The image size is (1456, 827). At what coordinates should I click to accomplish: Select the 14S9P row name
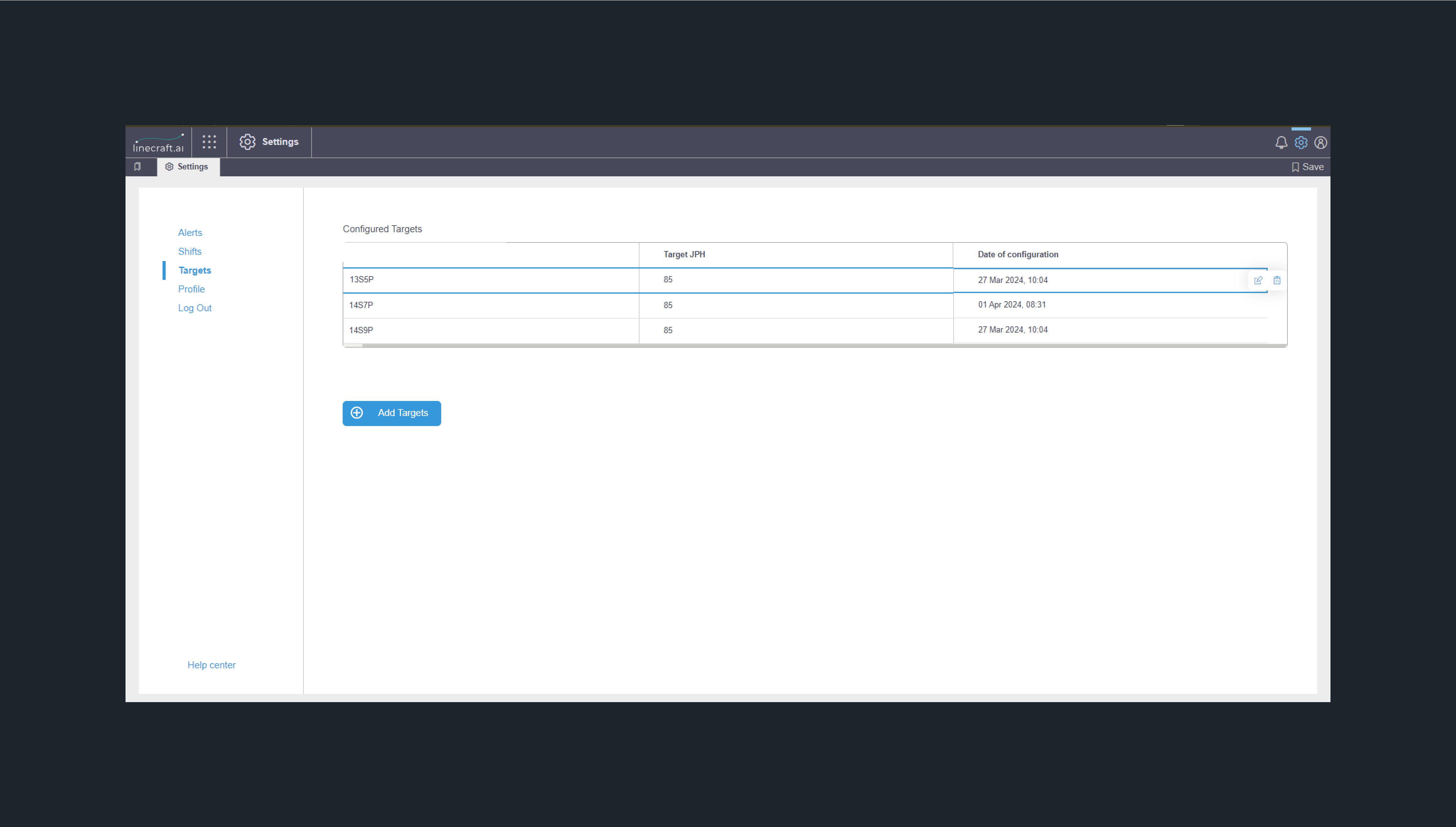(x=361, y=330)
